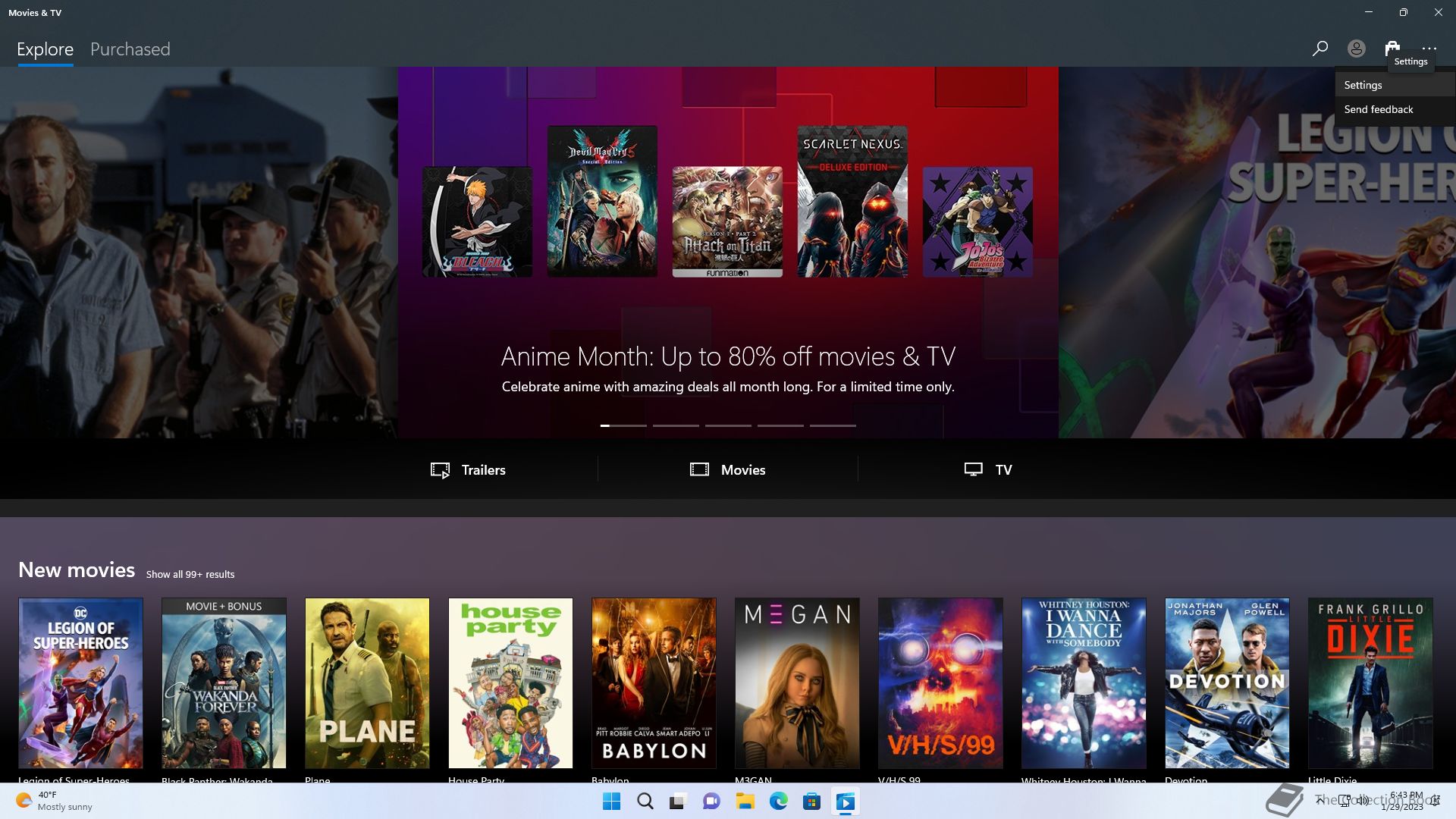Open the store bag icon

[x=1392, y=49]
